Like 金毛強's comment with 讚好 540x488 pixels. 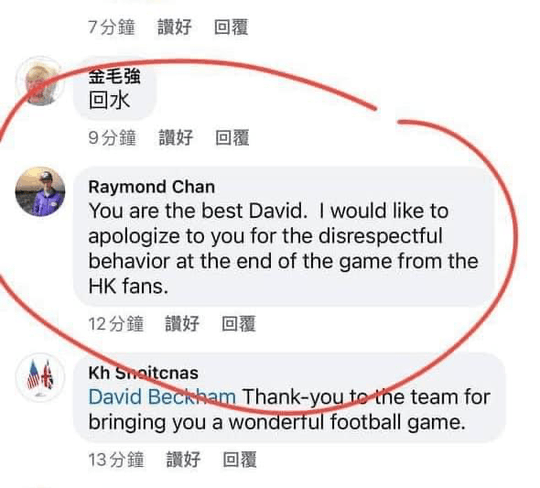click(x=176, y=138)
